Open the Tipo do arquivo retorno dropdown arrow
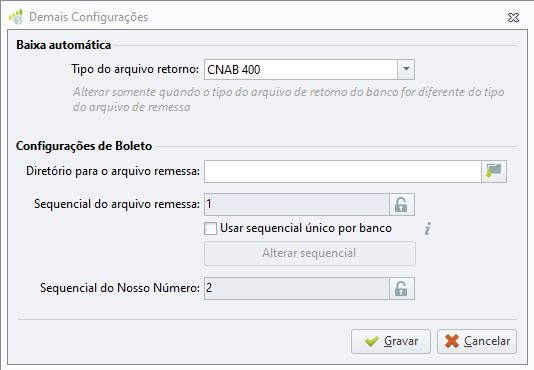 coord(406,70)
